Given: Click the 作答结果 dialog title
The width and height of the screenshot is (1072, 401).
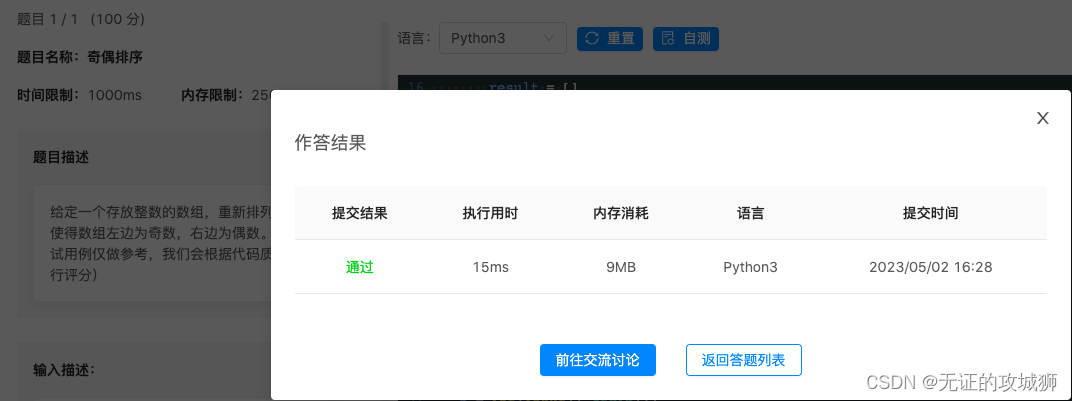Looking at the screenshot, I should 330,143.
